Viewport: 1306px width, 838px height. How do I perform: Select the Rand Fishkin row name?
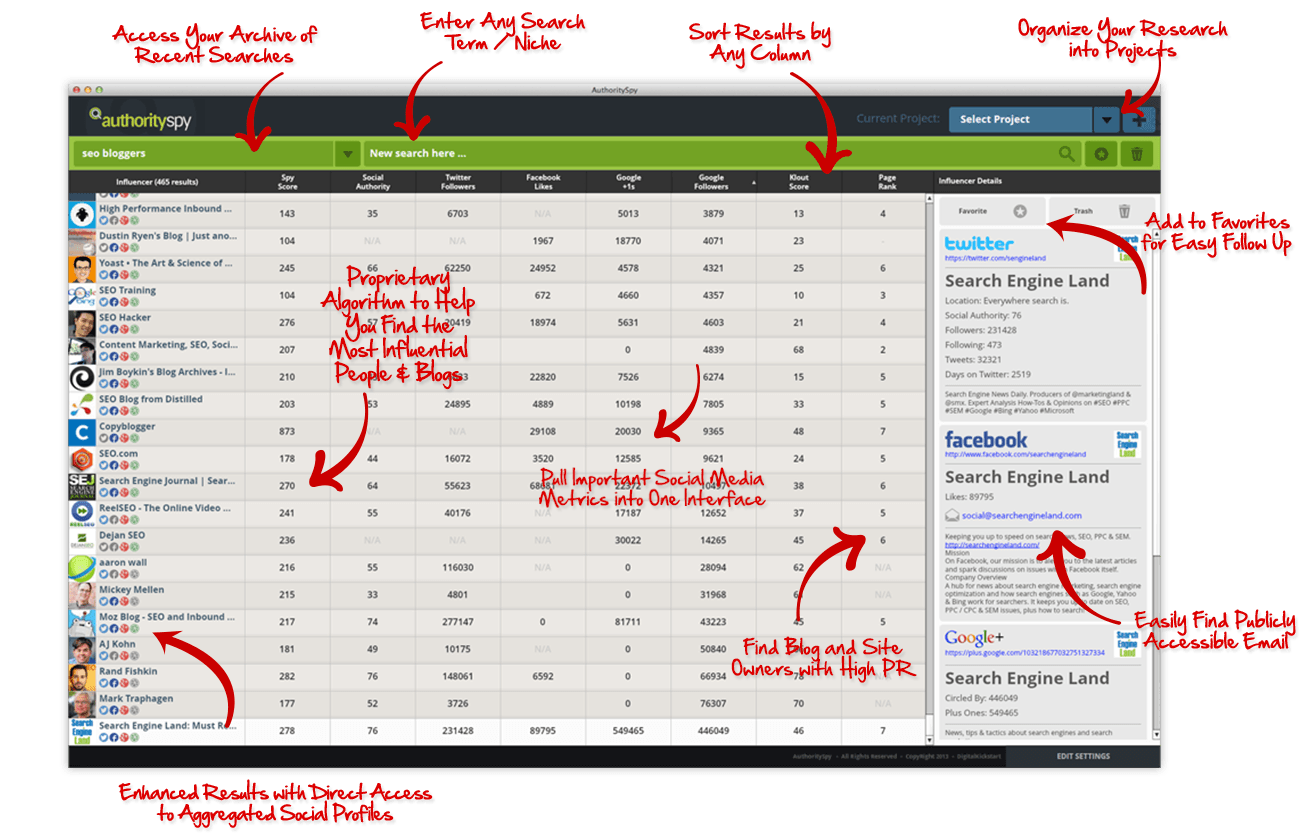pyautogui.click(x=128, y=671)
